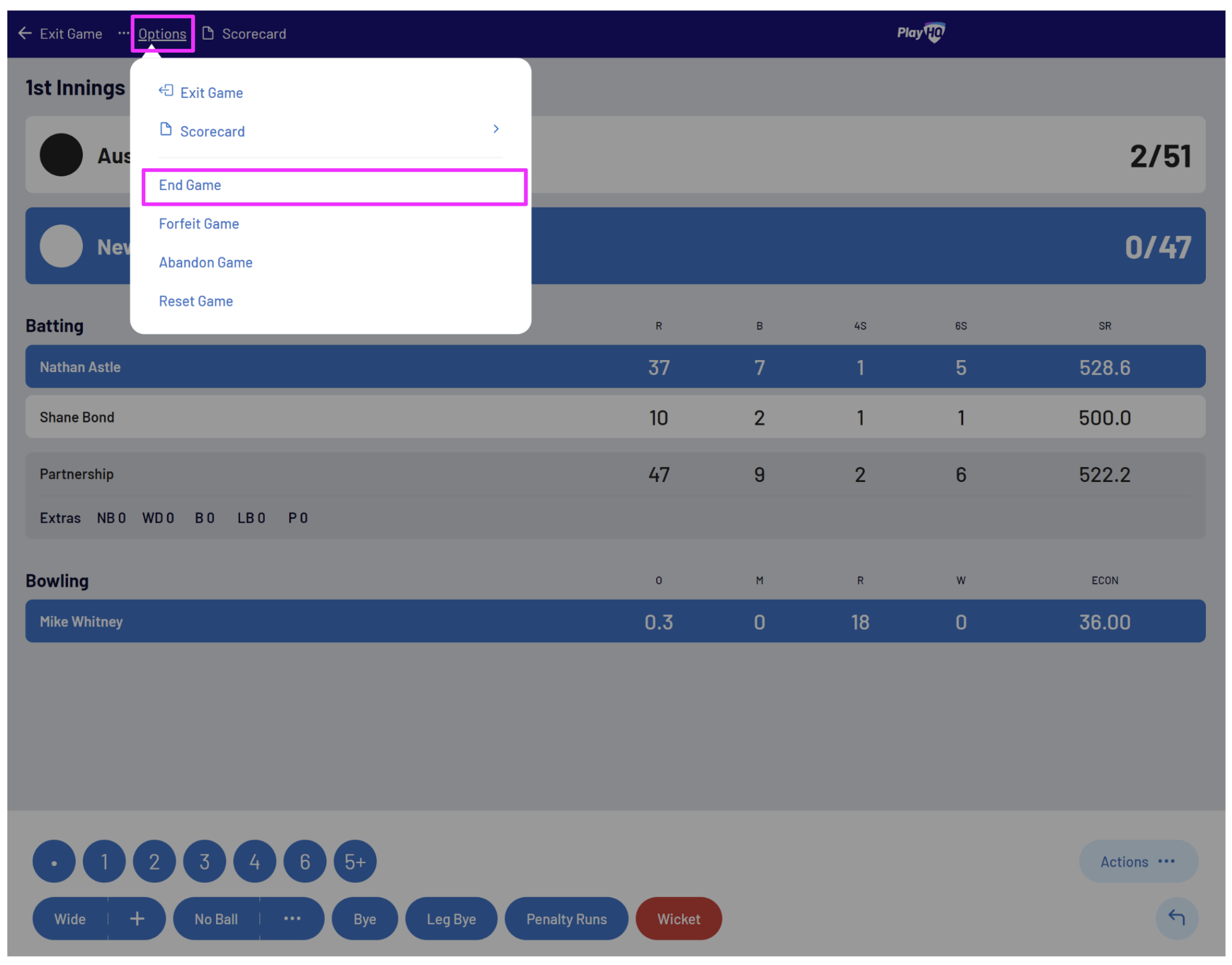1232x965 pixels.
Task: Open the Options dropdown in top bar
Action: click(x=162, y=34)
